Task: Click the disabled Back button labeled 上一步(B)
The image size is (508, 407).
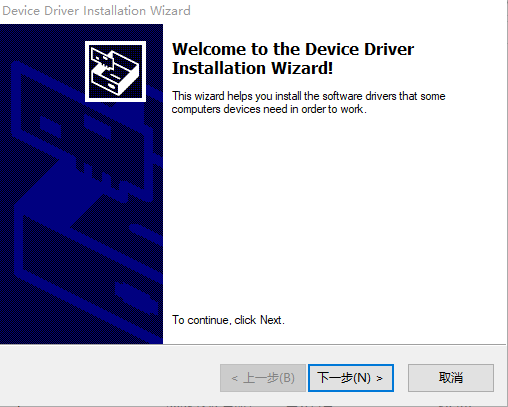Action: (x=263, y=378)
